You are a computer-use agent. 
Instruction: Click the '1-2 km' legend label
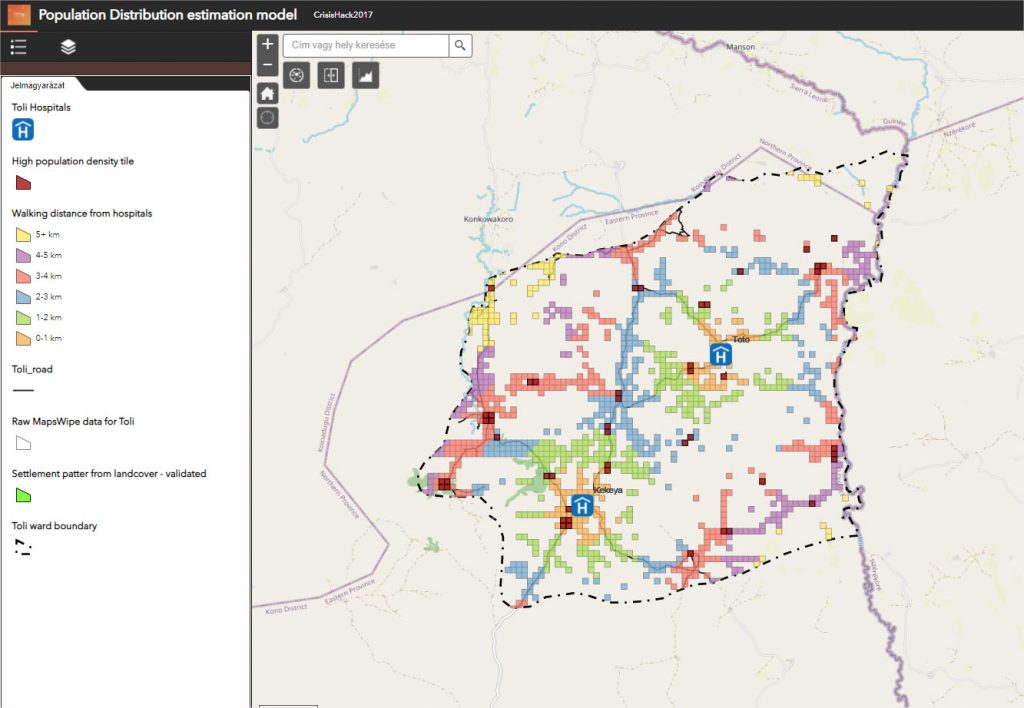tap(49, 318)
